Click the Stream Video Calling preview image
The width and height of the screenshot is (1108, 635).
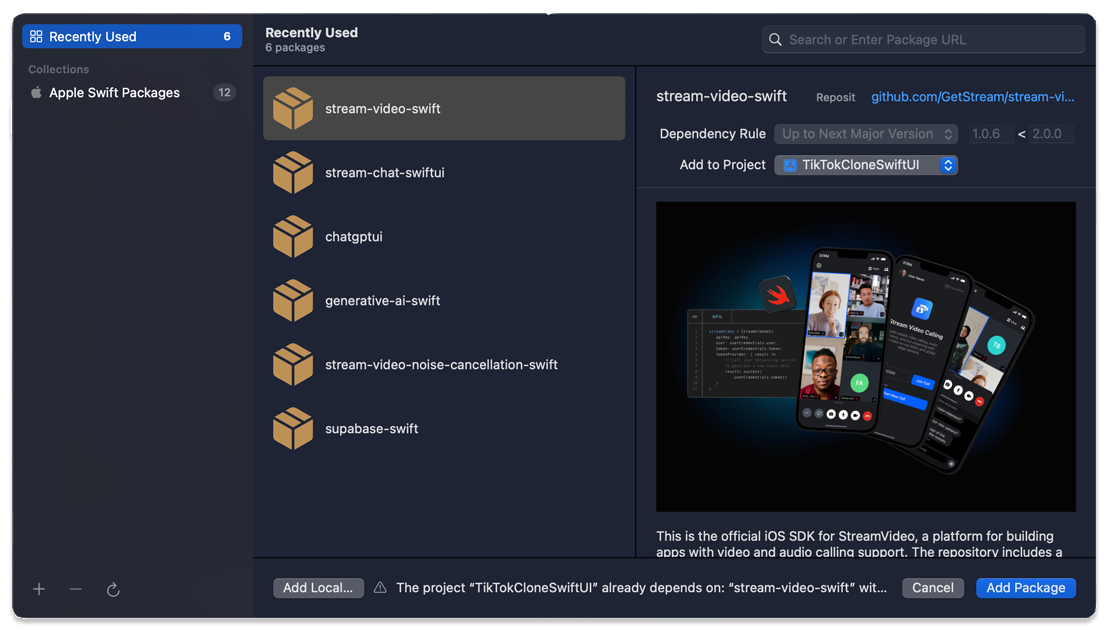pyautogui.click(x=865, y=355)
